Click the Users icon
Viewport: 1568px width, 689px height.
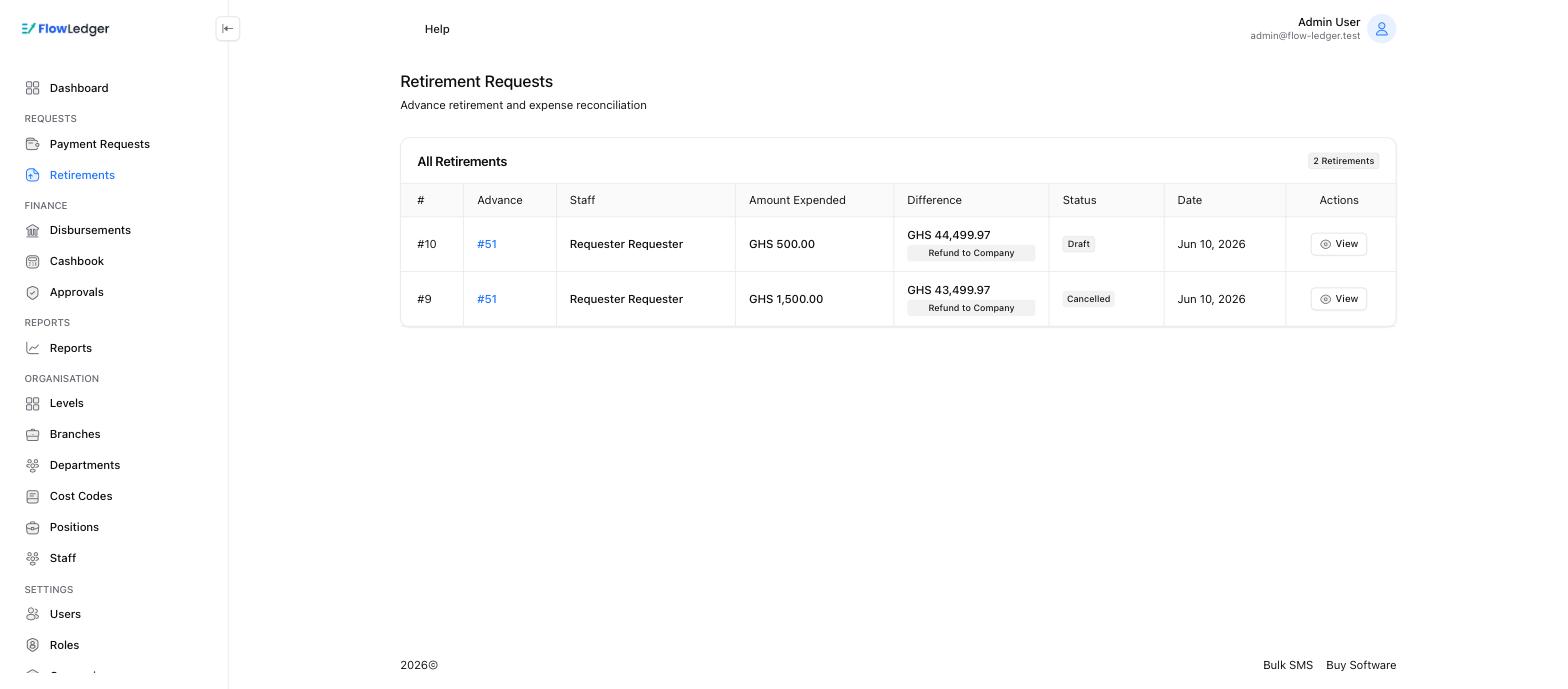point(33,614)
